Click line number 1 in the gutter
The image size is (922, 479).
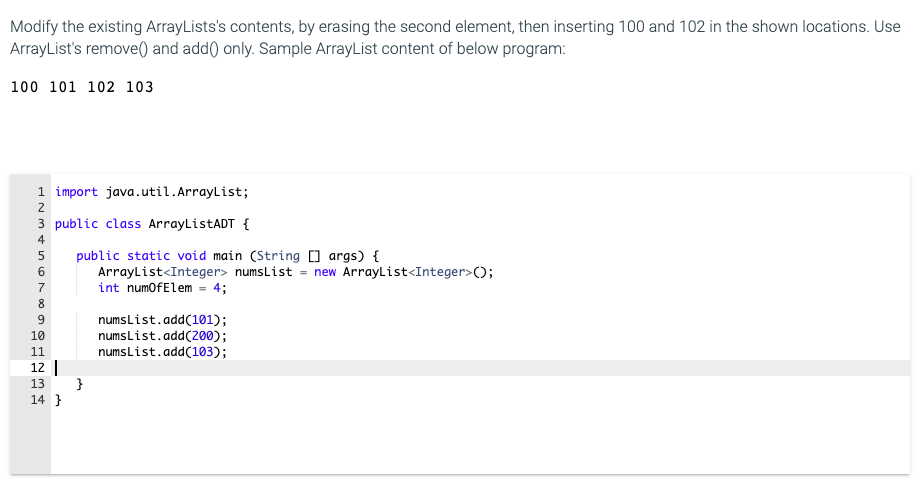point(41,192)
